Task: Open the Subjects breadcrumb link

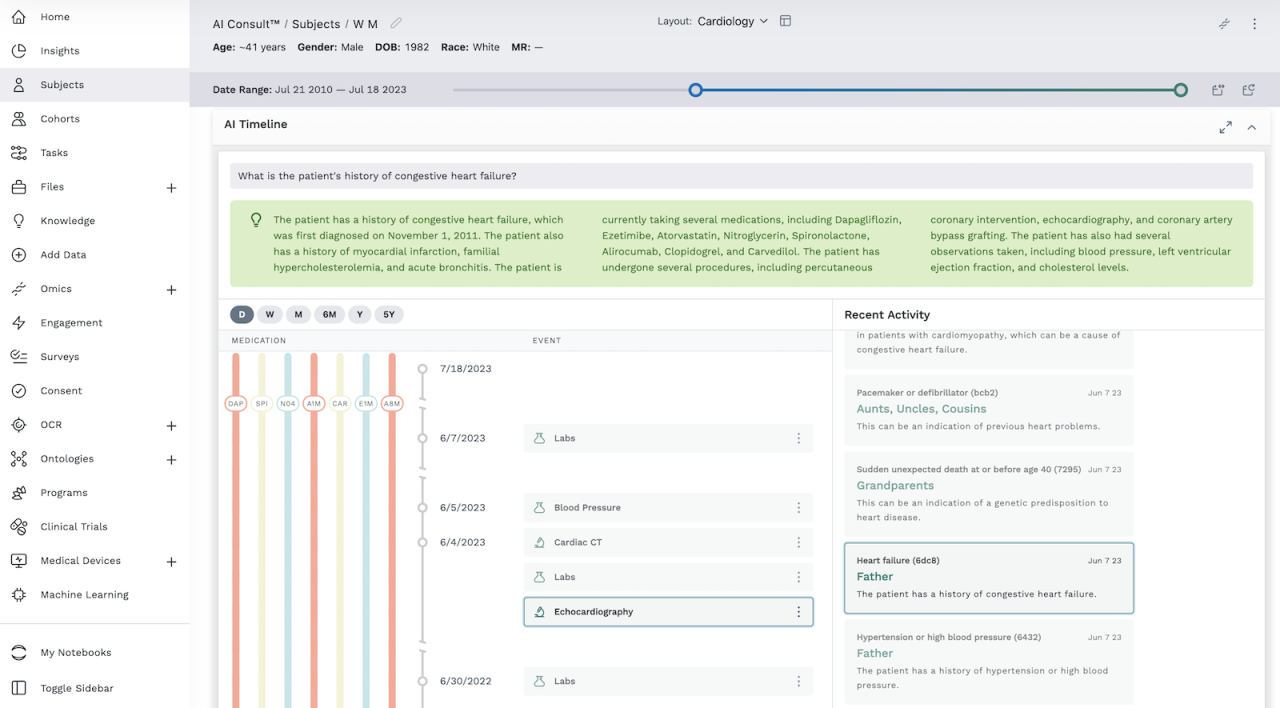Action: (x=314, y=22)
